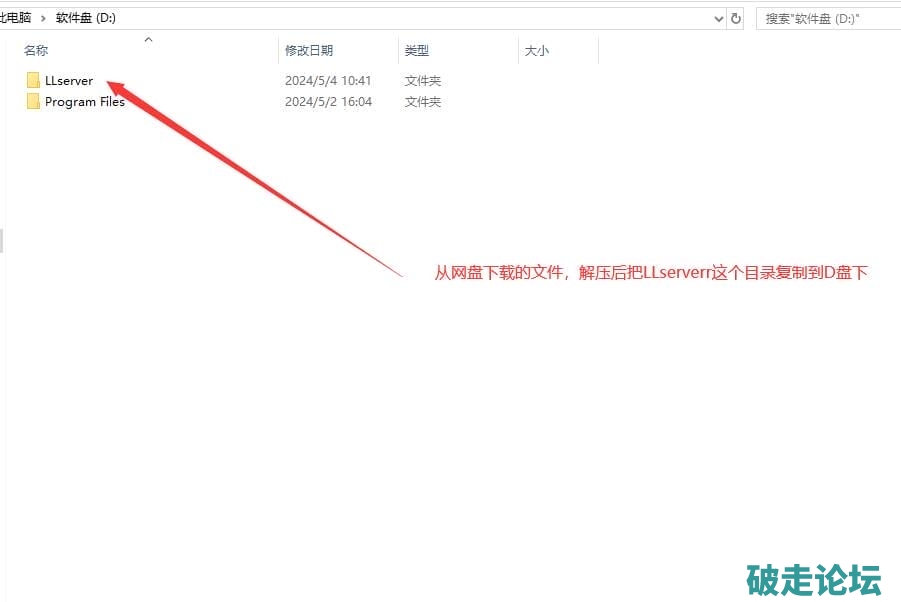Click the sort arrow above 名称 column
901x602 pixels.
tap(148, 40)
